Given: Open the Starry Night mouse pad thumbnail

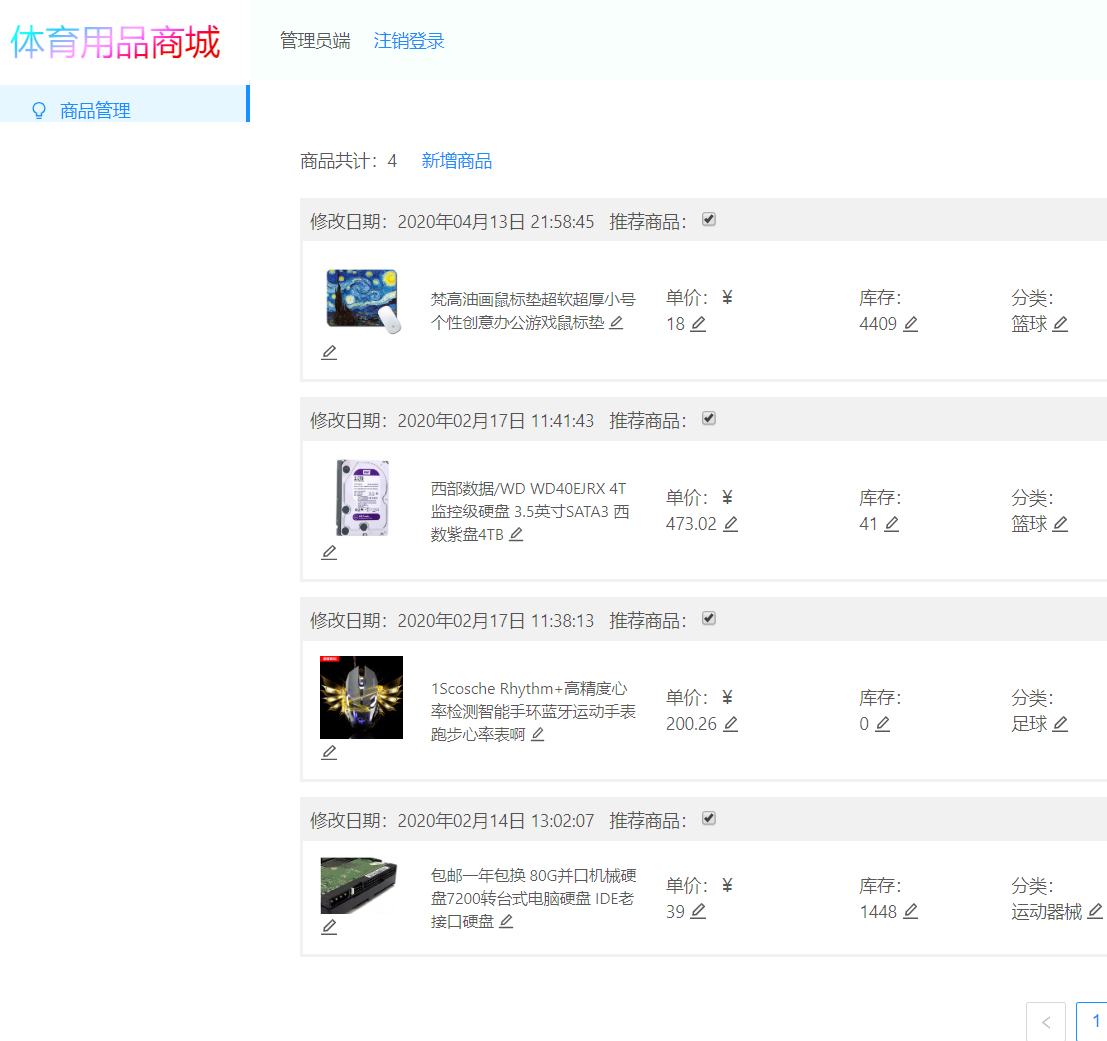Looking at the screenshot, I should [363, 301].
